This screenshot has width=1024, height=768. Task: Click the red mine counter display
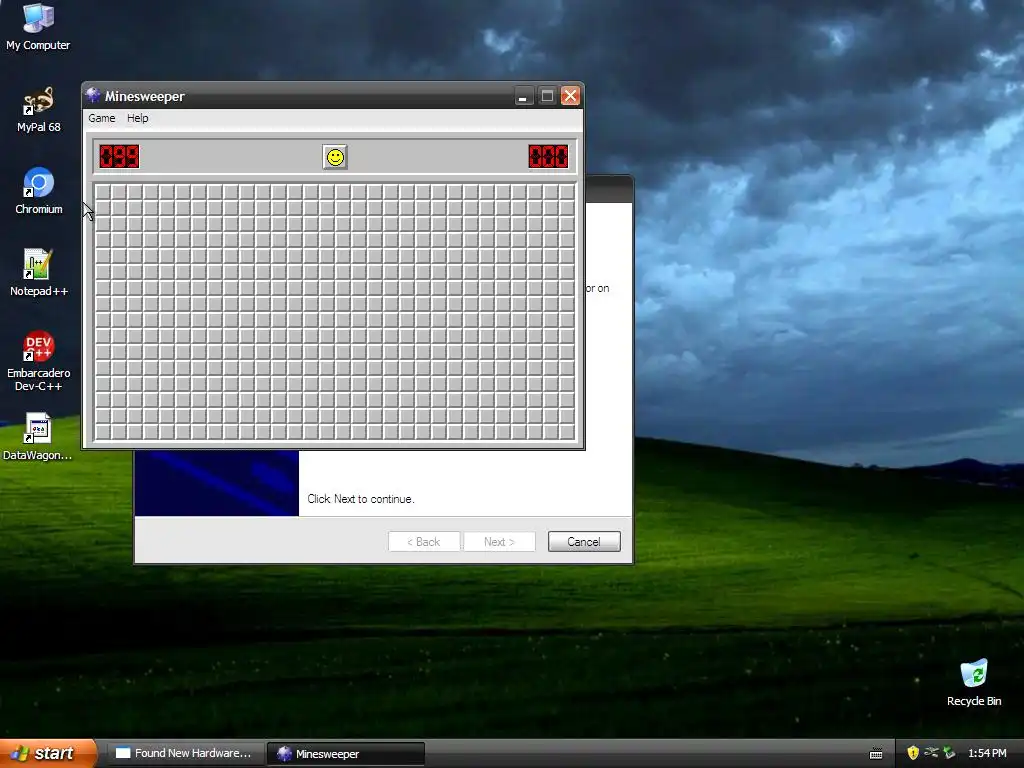pyautogui.click(x=120, y=157)
